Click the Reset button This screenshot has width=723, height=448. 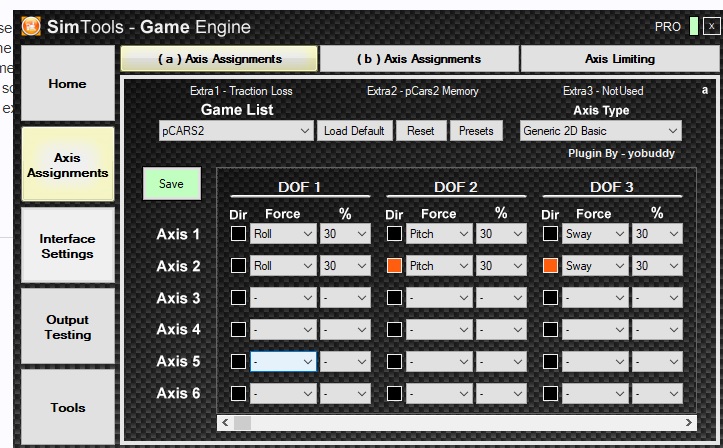421,131
